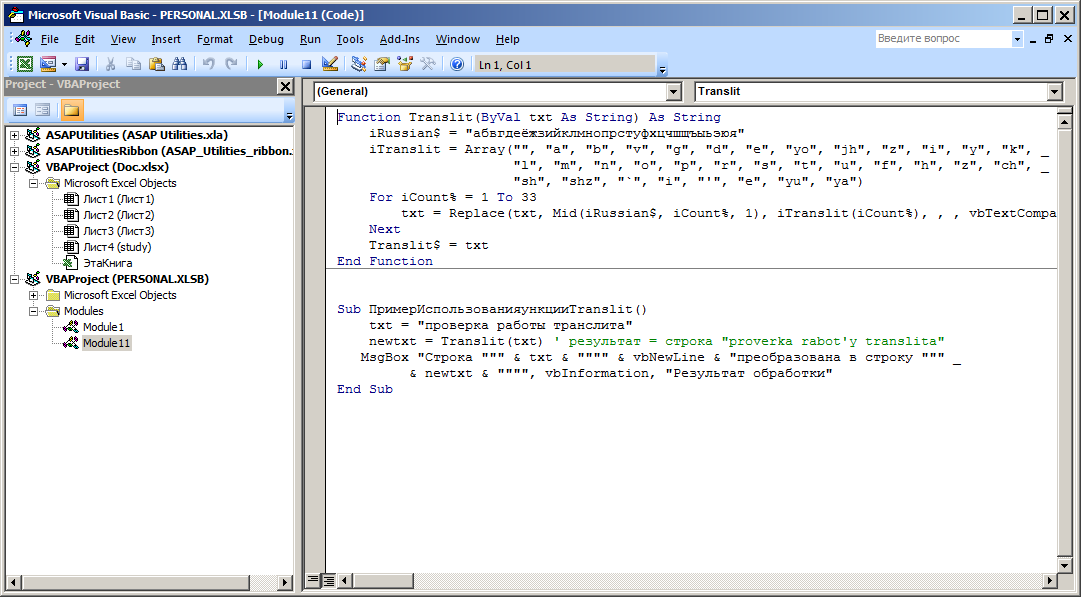This screenshot has height=597, width=1081.
Task: Click the Undo arrow icon
Action: coord(208,64)
